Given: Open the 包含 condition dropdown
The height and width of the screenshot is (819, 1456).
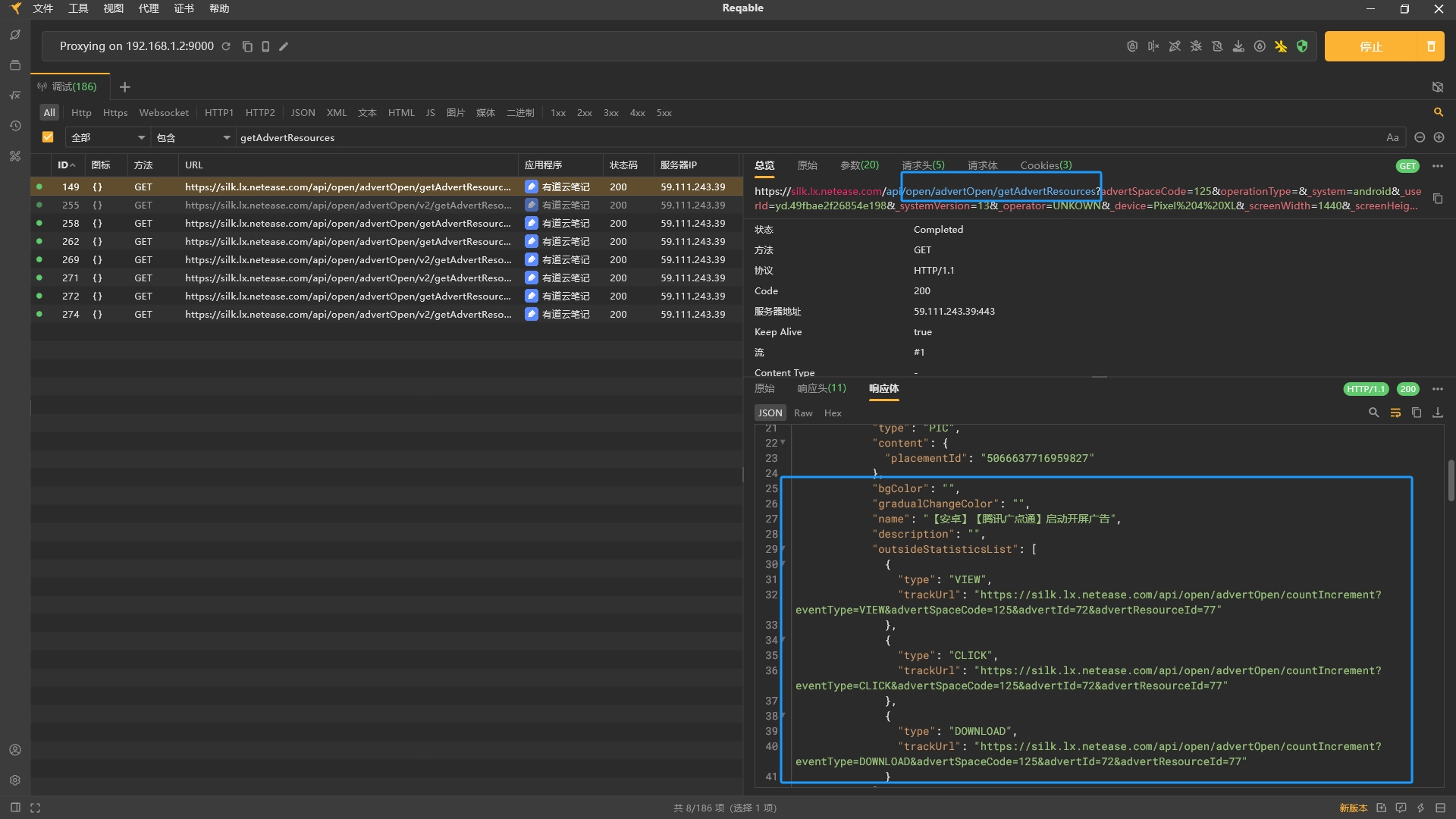Looking at the screenshot, I should click(x=193, y=137).
